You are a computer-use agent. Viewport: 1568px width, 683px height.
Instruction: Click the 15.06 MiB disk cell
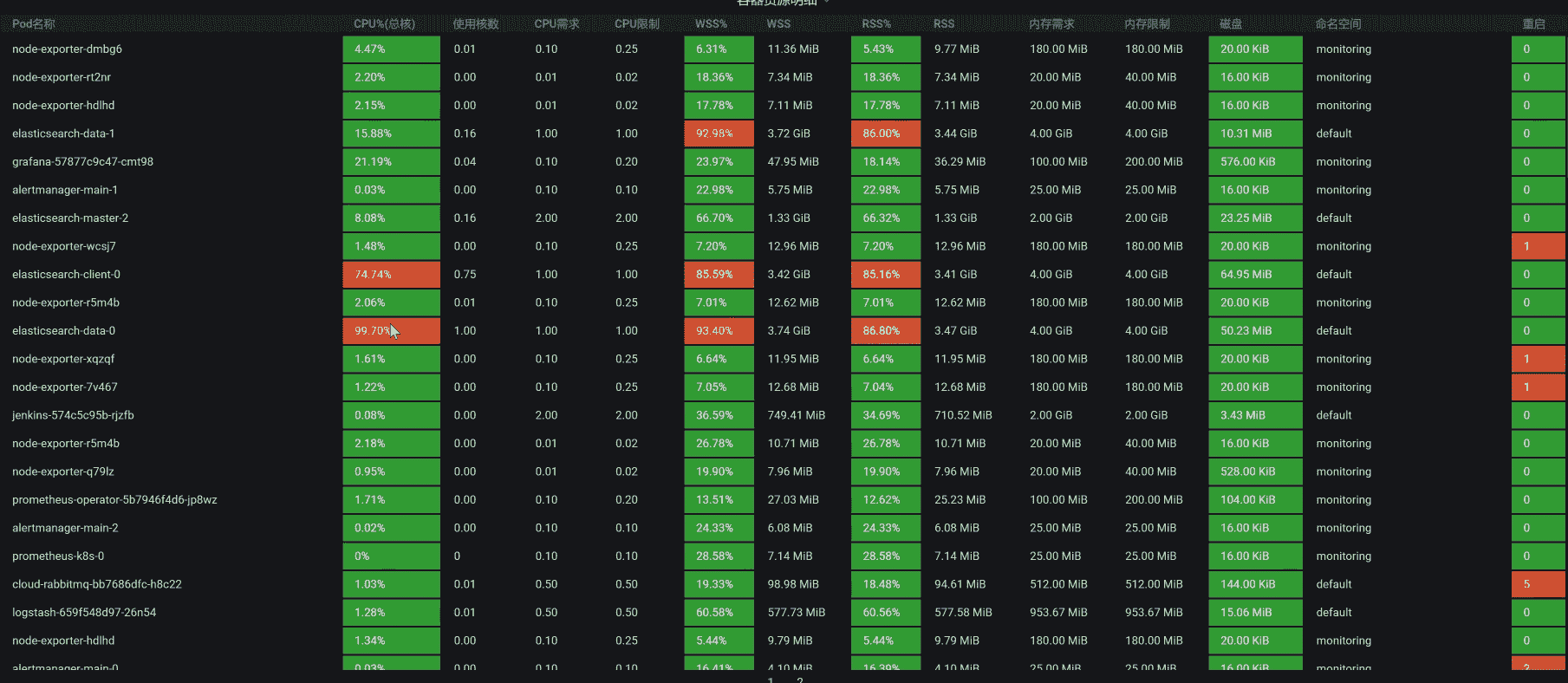[x=1255, y=613]
